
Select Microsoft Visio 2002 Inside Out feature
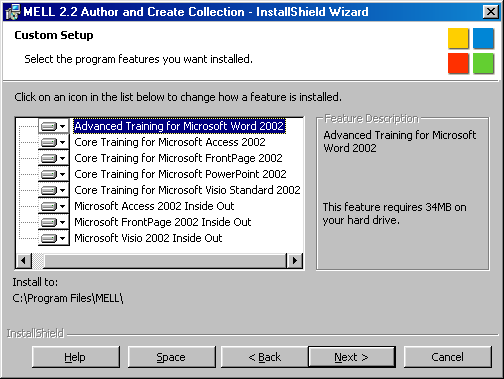click(148, 238)
